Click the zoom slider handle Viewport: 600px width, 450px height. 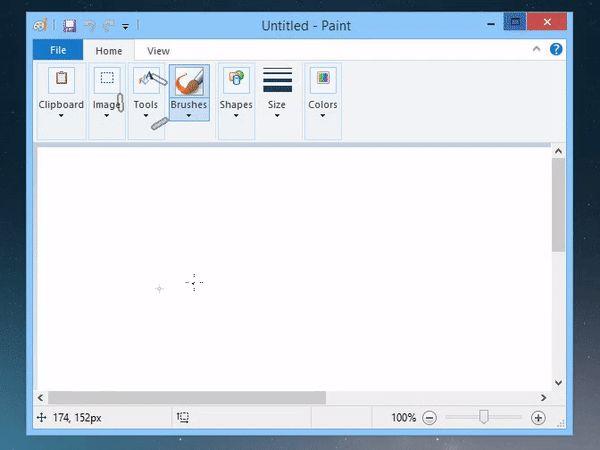coord(484,417)
